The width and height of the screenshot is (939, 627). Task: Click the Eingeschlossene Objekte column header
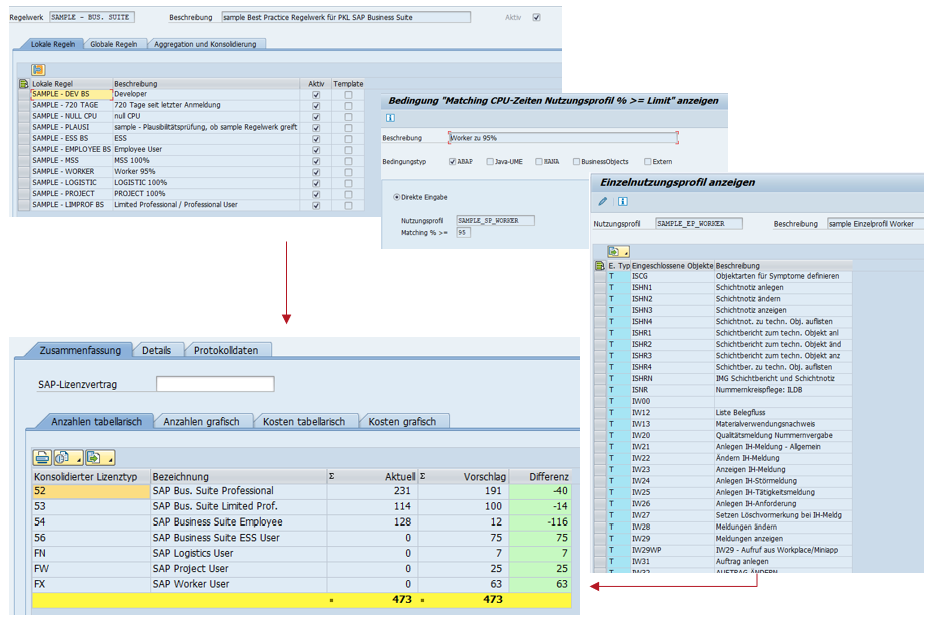[x=673, y=265]
